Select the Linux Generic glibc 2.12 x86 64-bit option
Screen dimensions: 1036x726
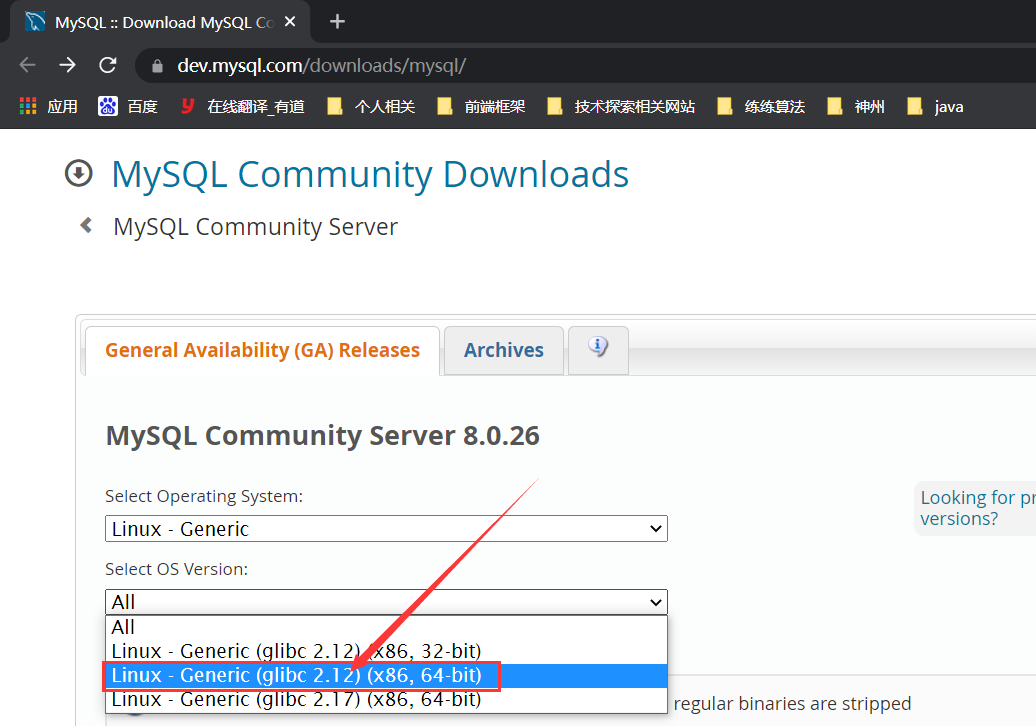tap(300, 675)
